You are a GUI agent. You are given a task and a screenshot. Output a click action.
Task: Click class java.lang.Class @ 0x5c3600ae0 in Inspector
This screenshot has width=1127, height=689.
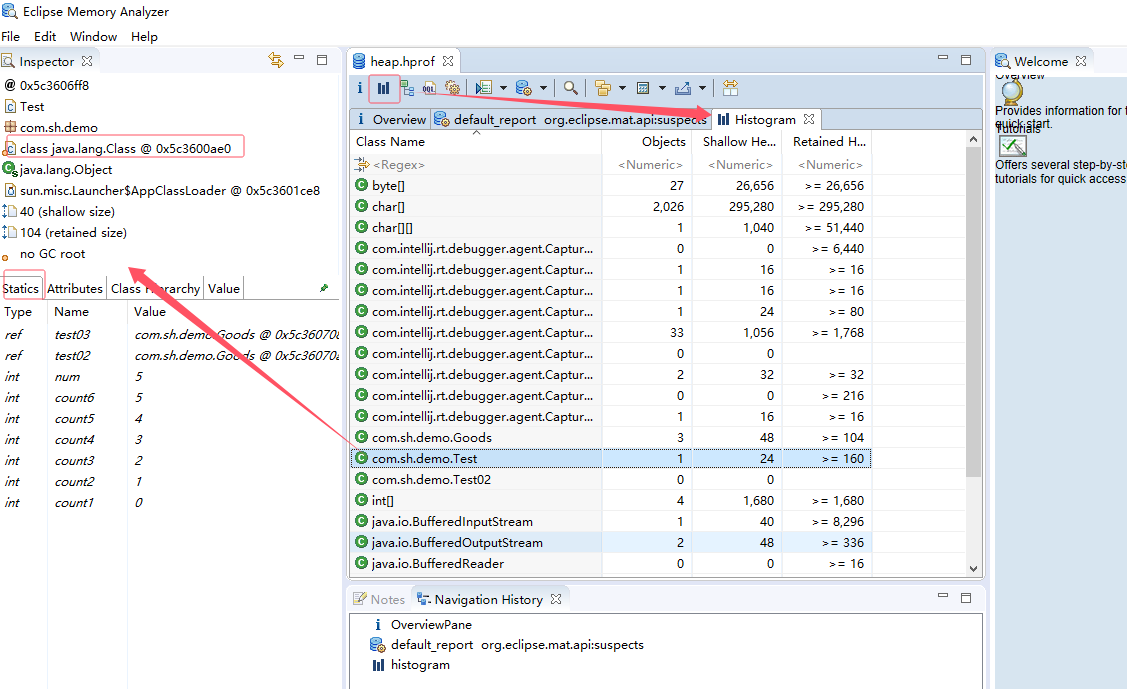coord(125,148)
